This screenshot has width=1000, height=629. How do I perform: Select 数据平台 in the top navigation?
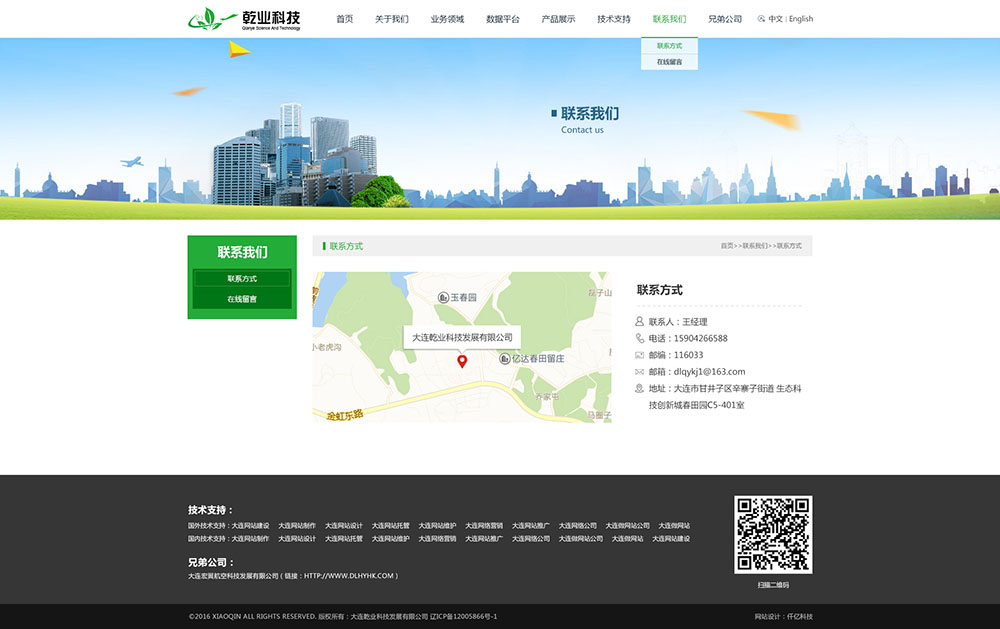503,18
